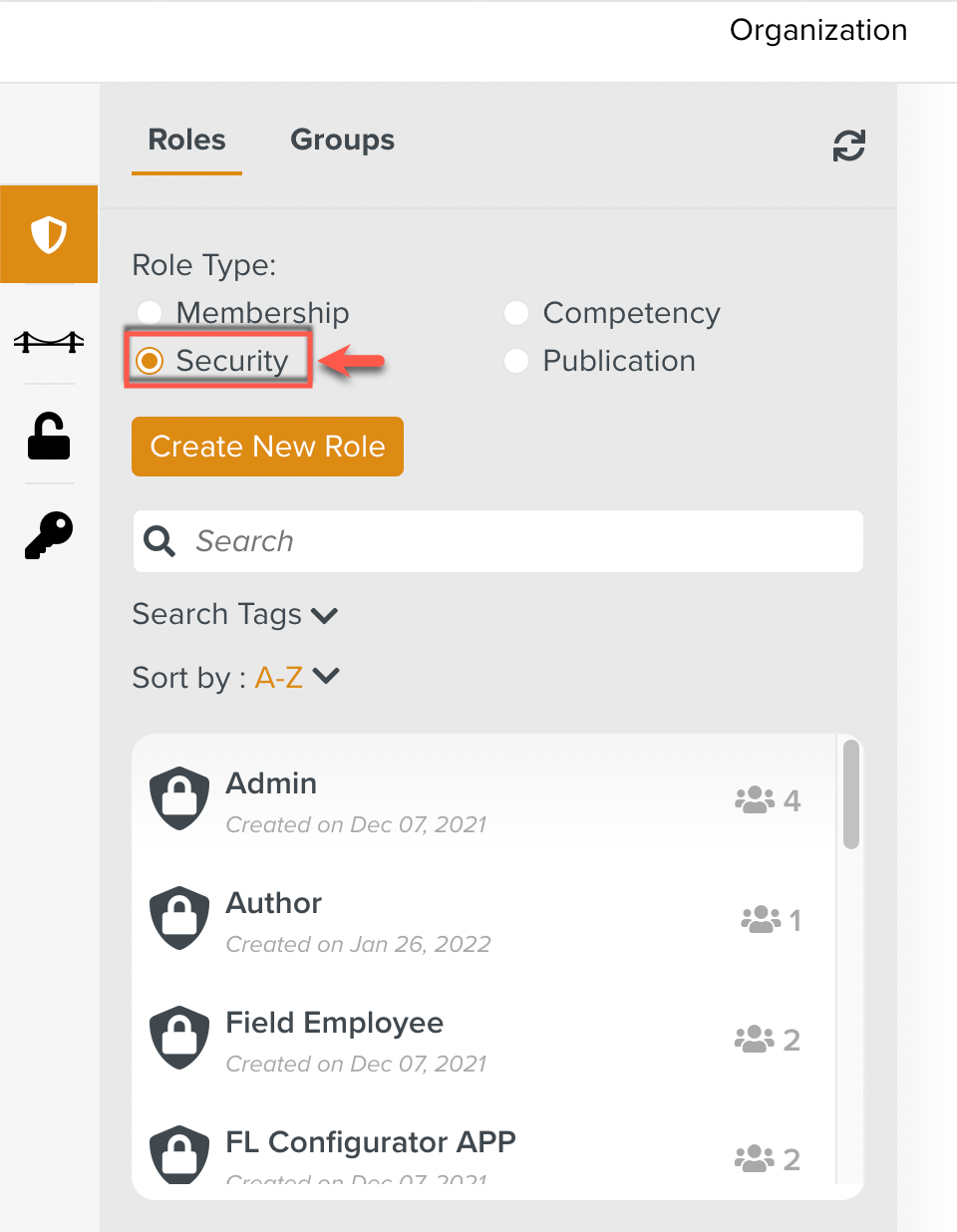This screenshot has width=957, height=1232.
Task: Click the role list scrollbar
Action: 850,794
